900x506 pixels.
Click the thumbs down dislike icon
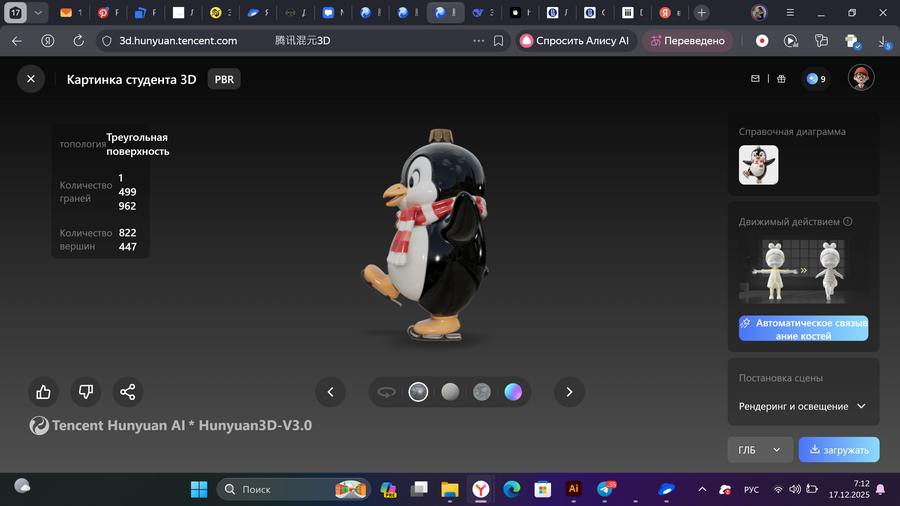click(x=85, y=392)
